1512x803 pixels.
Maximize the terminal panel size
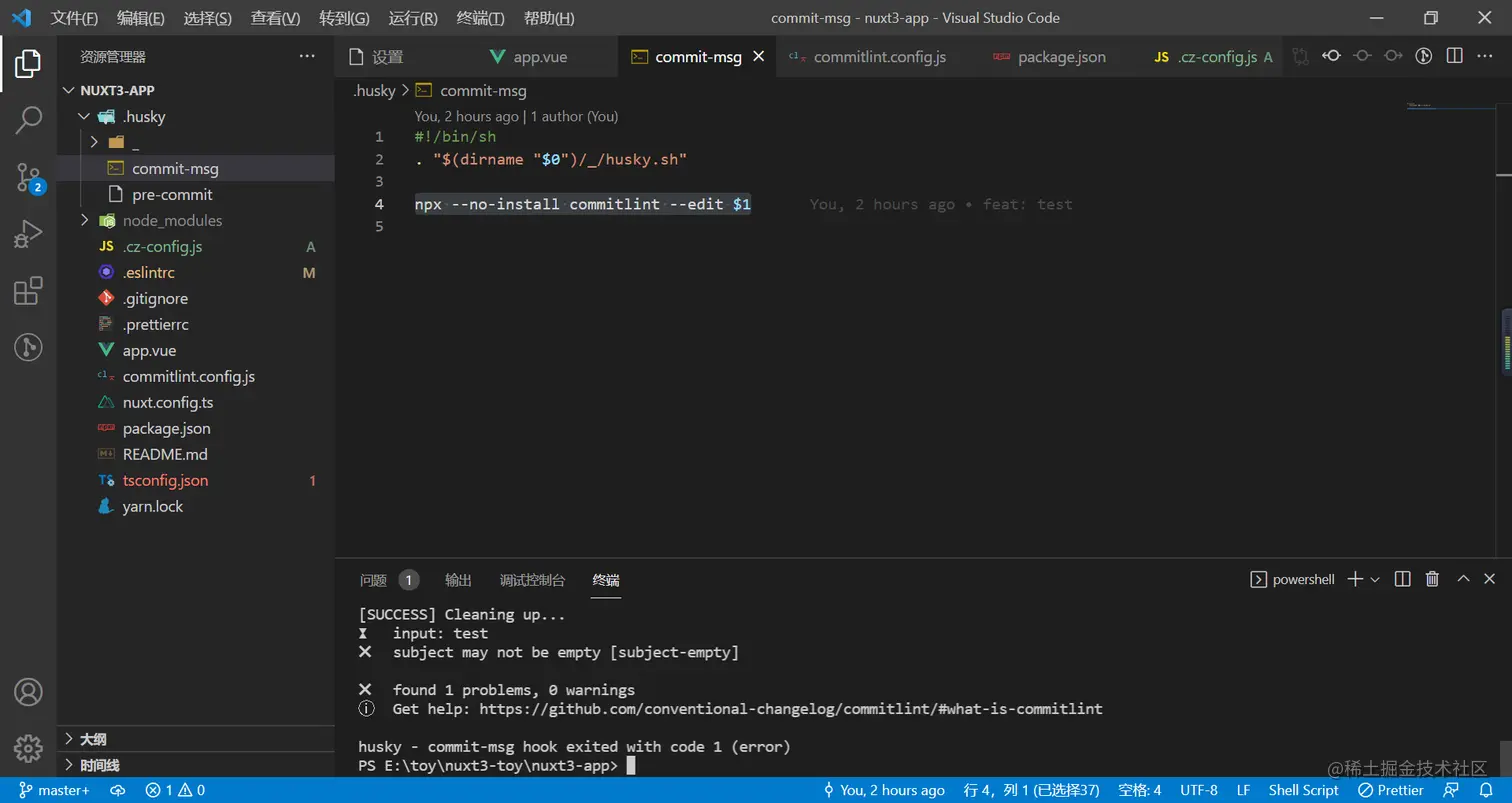tap(1463, 579)
